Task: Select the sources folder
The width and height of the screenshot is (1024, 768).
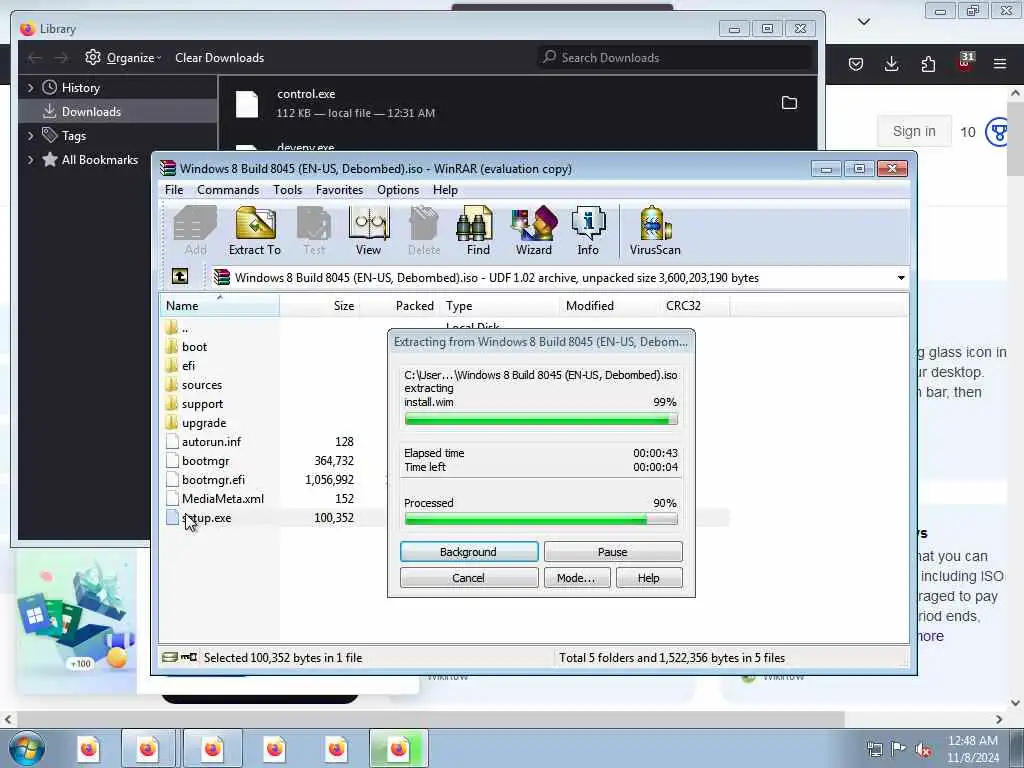Action: pos(202,385)
